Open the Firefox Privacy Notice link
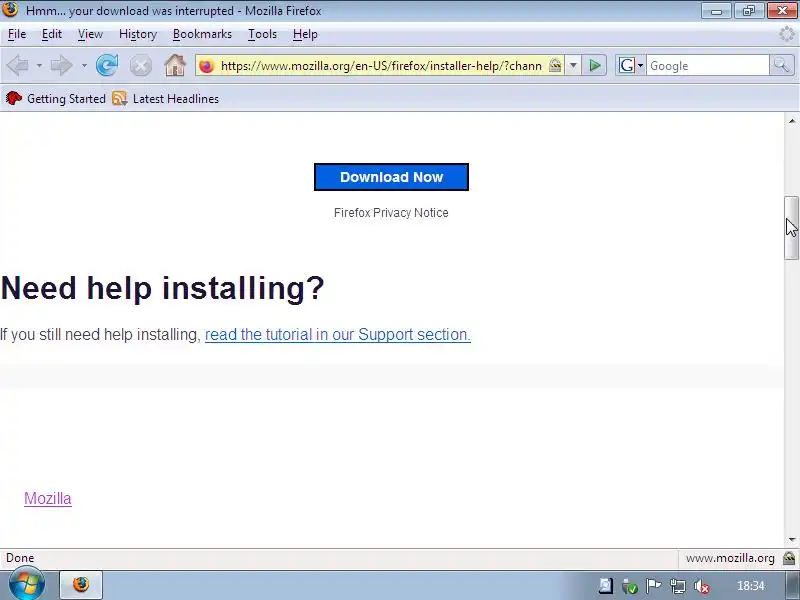Viewport: 800px width, 600px height. 391,213
